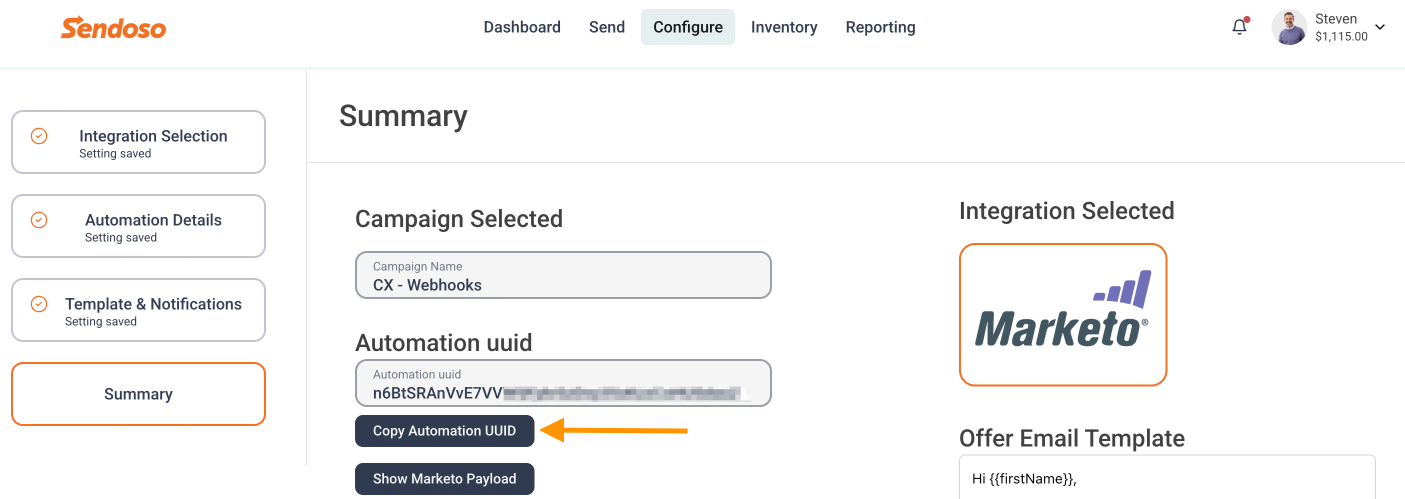Select the Summary step
This screenshot has height=499, width=1405.
pos(138,394)
